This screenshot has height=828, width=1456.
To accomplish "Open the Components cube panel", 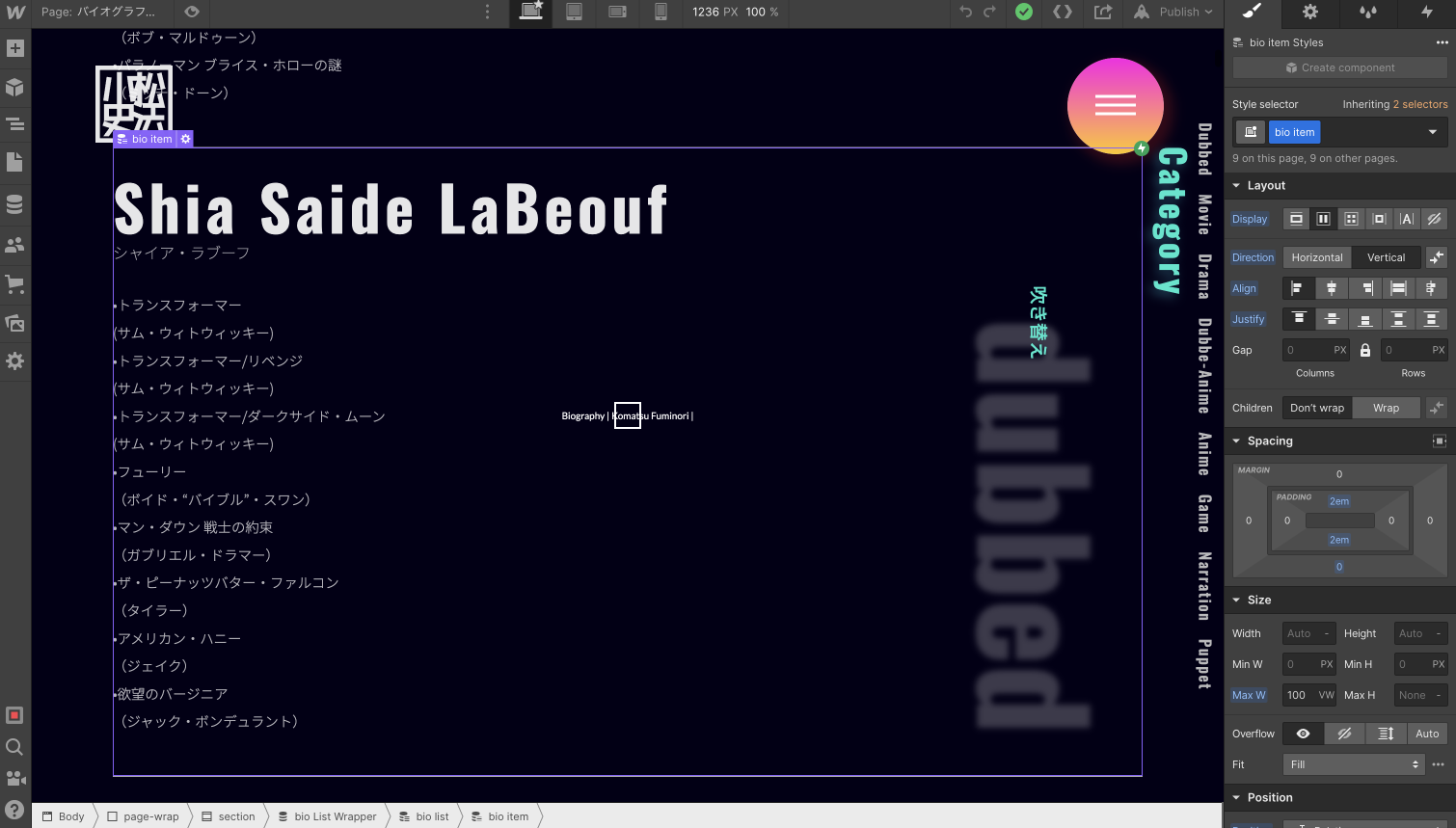I will 15,87.
